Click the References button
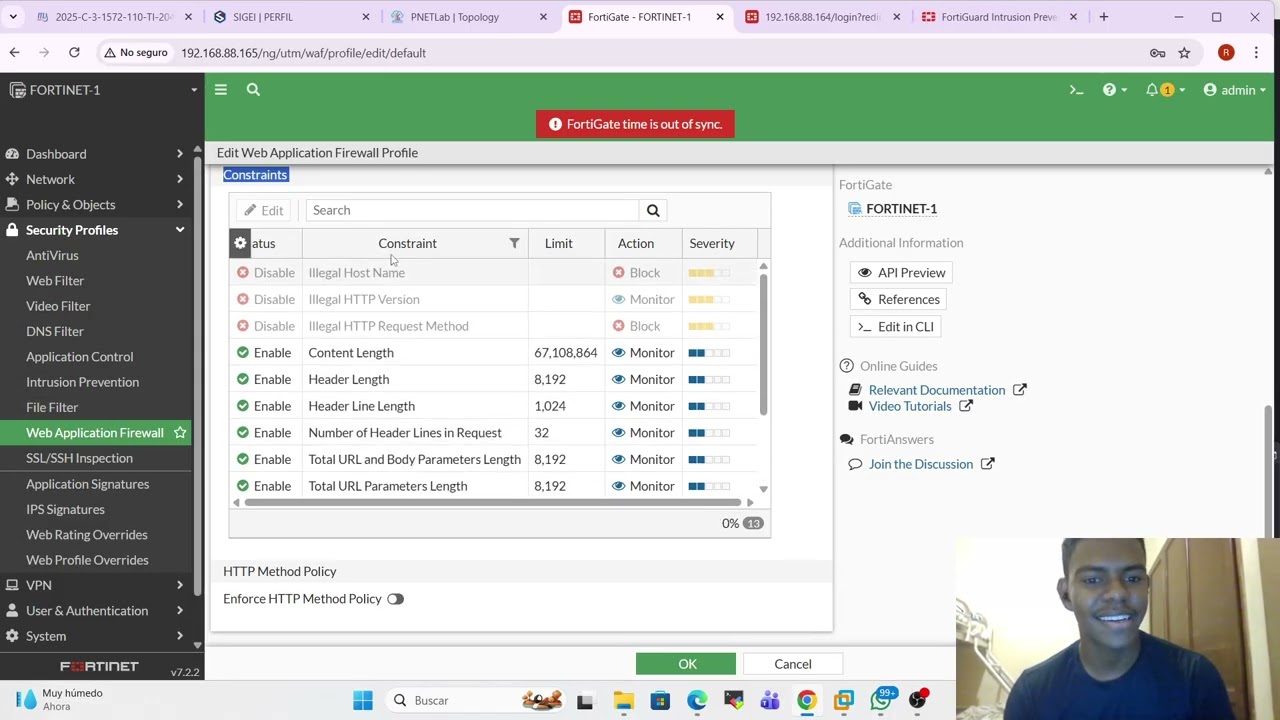The height and width of the screenshot is (720, 1280). pyautogui.click(x=899, y=300)
